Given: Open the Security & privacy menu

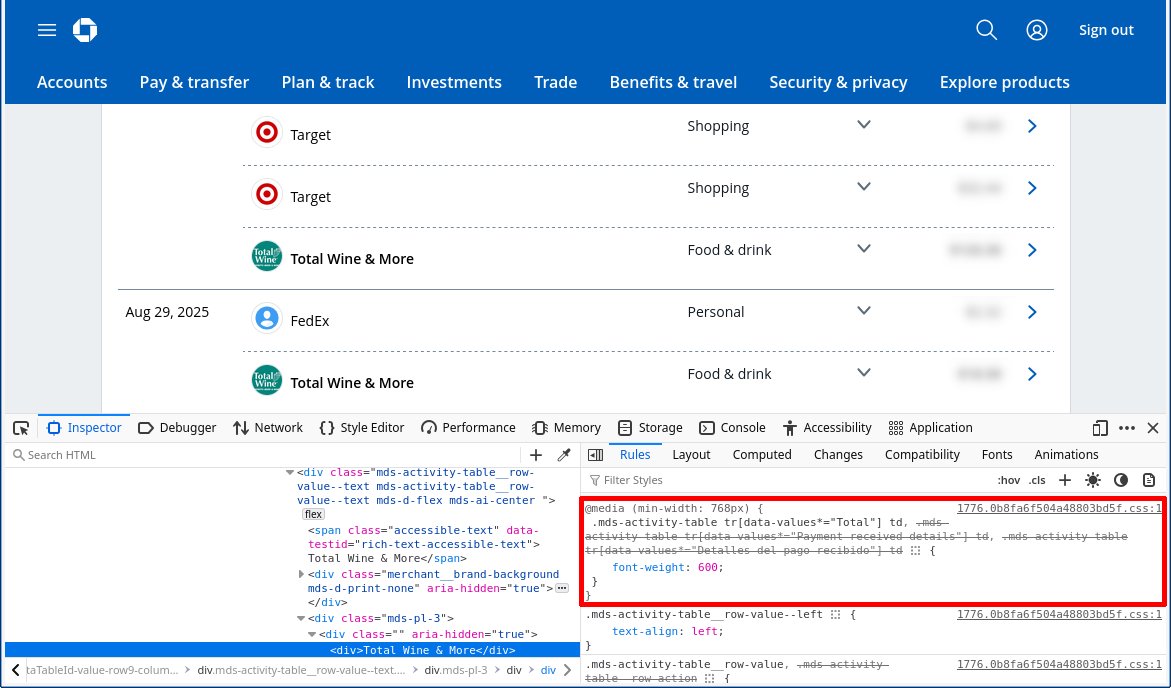Looking at the screenshot, I should (838, 82).
